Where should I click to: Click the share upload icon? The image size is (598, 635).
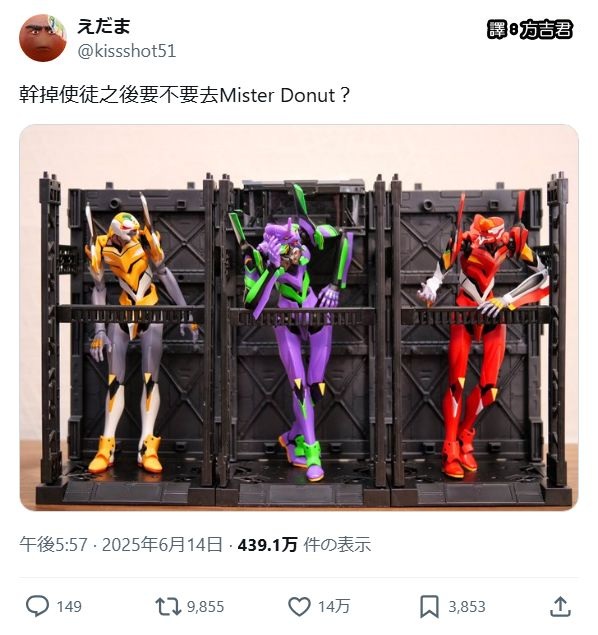(x=560, y=606)
